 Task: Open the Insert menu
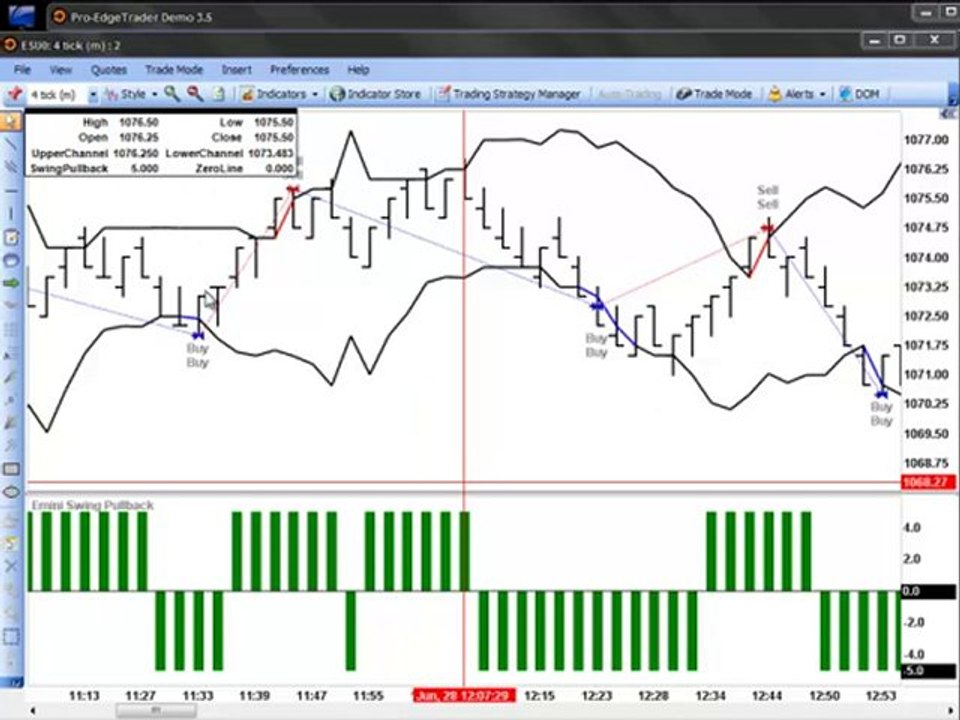point(236,69)
